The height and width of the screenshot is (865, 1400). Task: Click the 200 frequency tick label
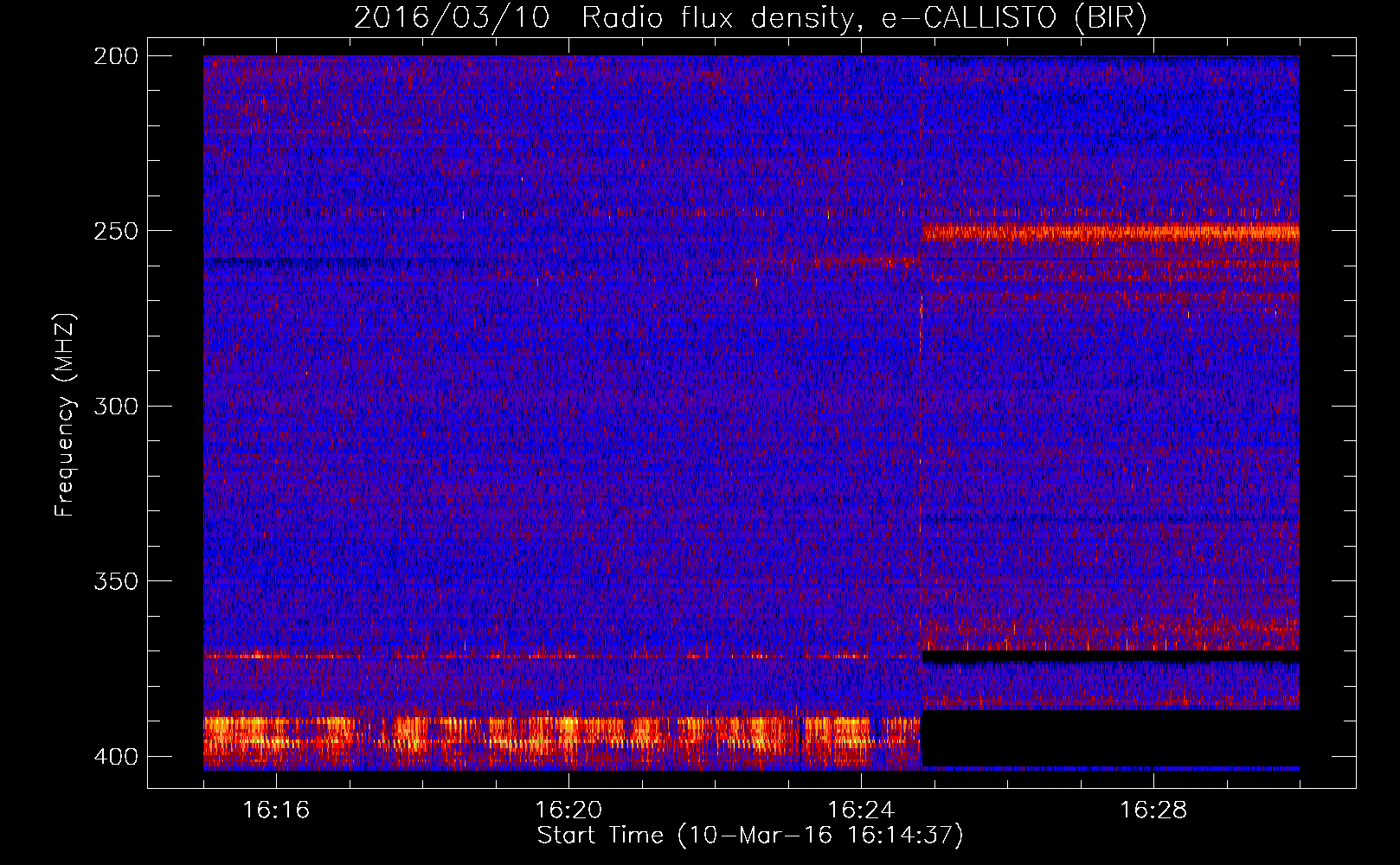(116, 56)
